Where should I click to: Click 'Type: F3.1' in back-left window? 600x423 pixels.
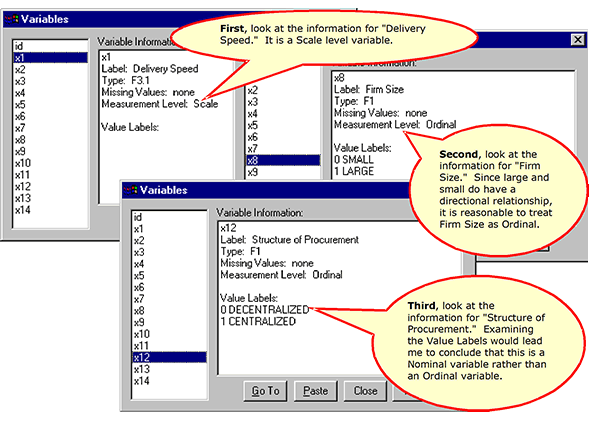coord(126,80)
